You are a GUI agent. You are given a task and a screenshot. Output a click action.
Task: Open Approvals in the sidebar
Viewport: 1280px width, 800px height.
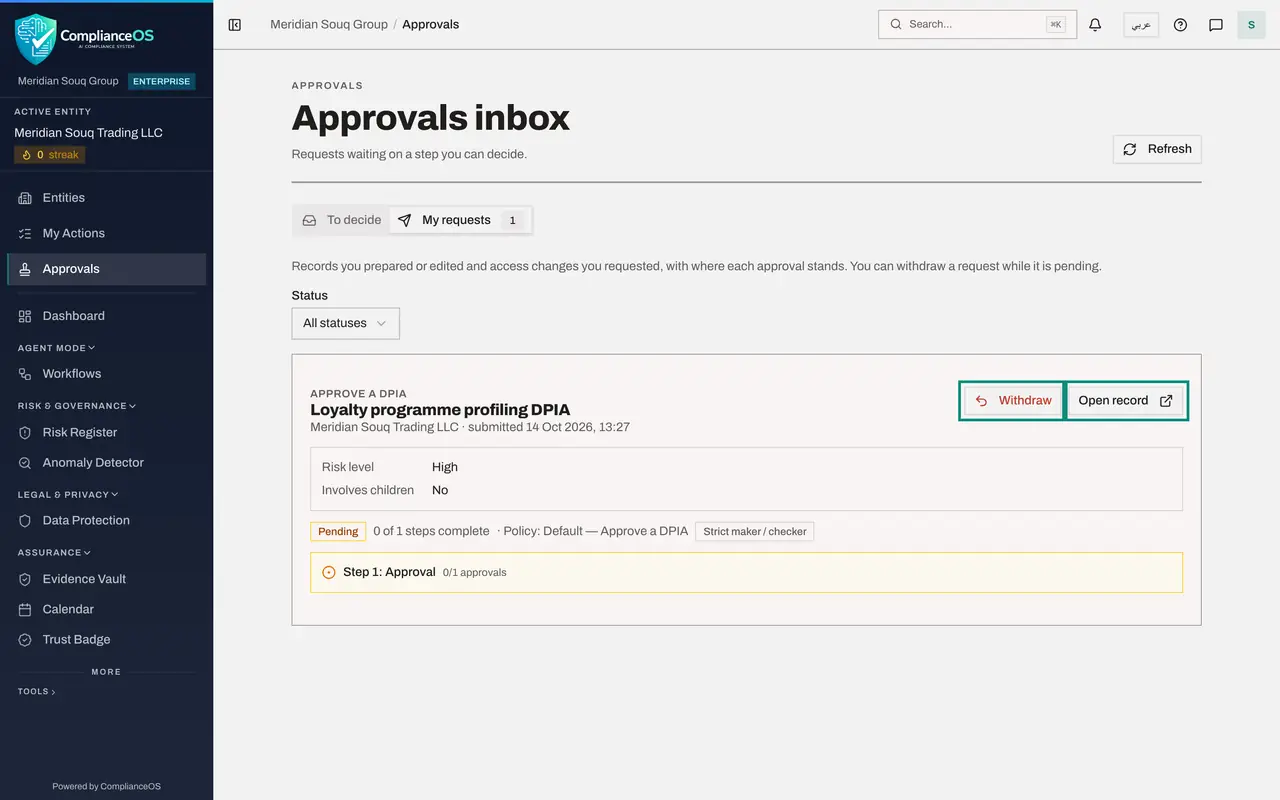107,269
